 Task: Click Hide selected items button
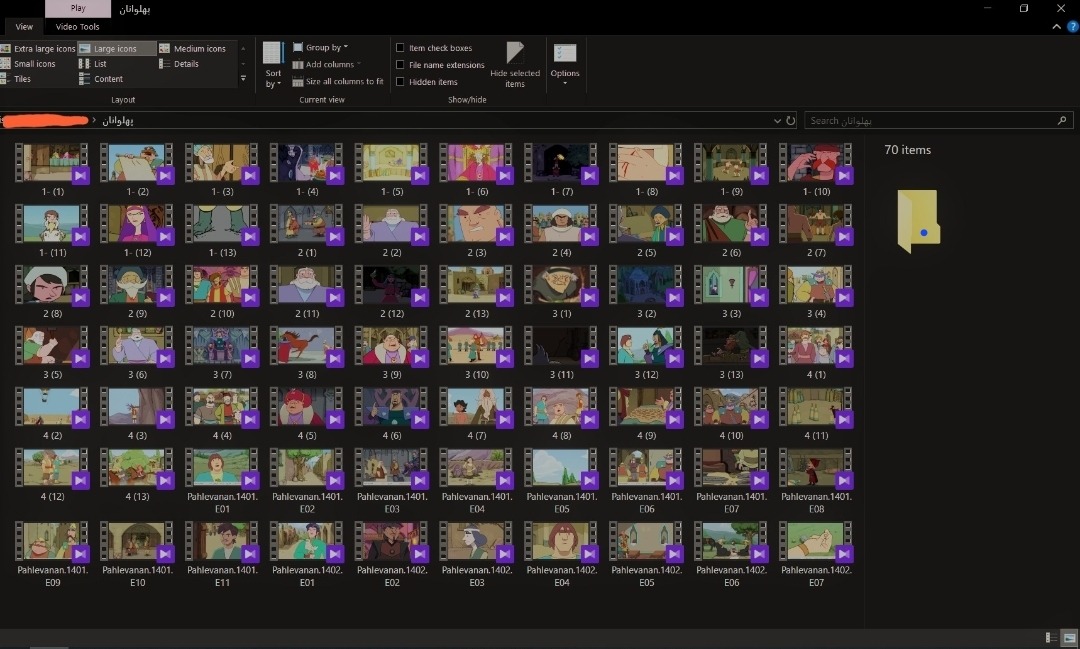coord(515,65)
